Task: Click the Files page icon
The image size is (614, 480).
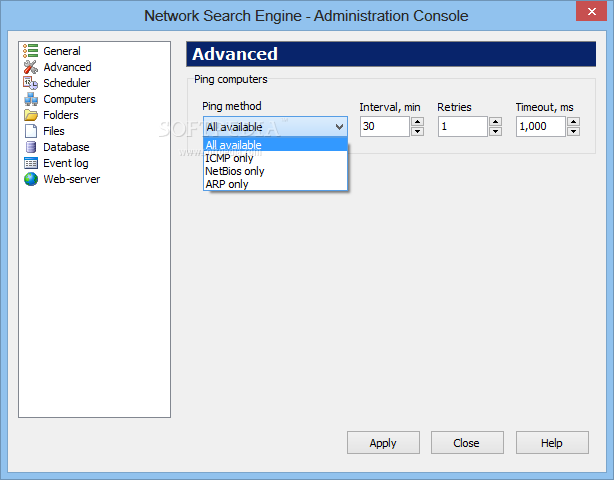Action: [31, 131]
